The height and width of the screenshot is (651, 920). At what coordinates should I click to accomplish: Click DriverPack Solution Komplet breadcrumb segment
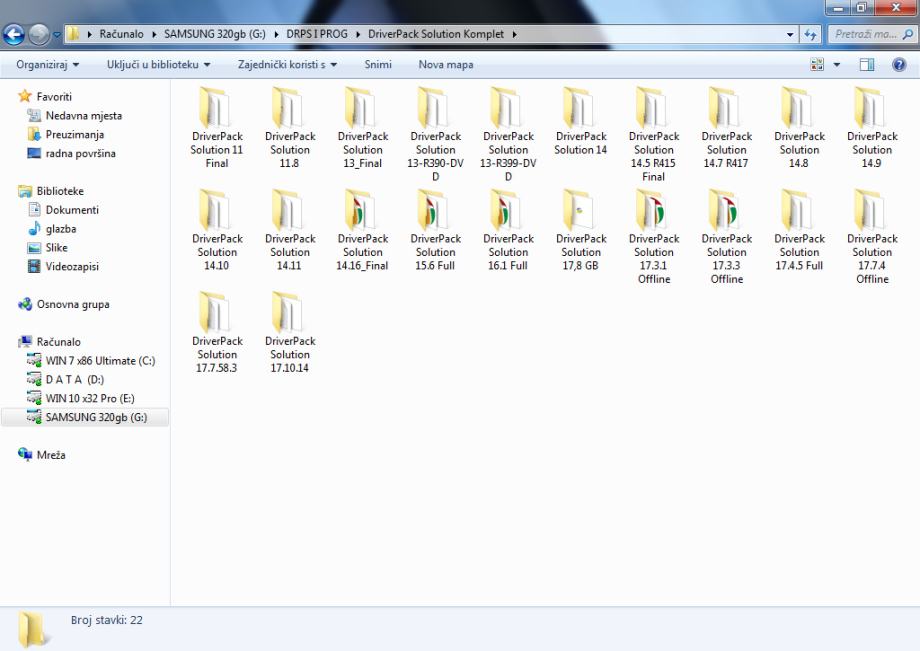pyautogui.click(x=436, y=34)
